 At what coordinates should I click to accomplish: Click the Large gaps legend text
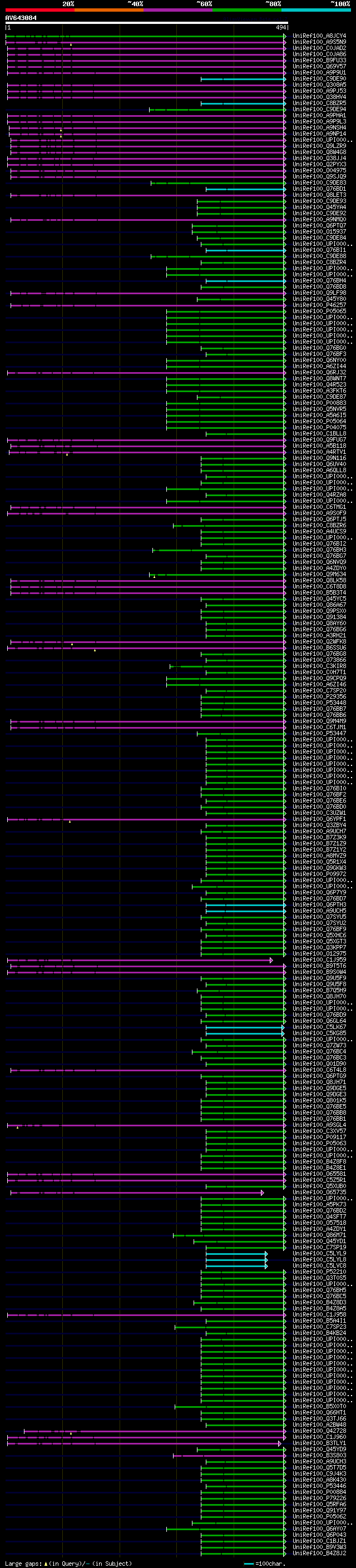(68, 1564)
